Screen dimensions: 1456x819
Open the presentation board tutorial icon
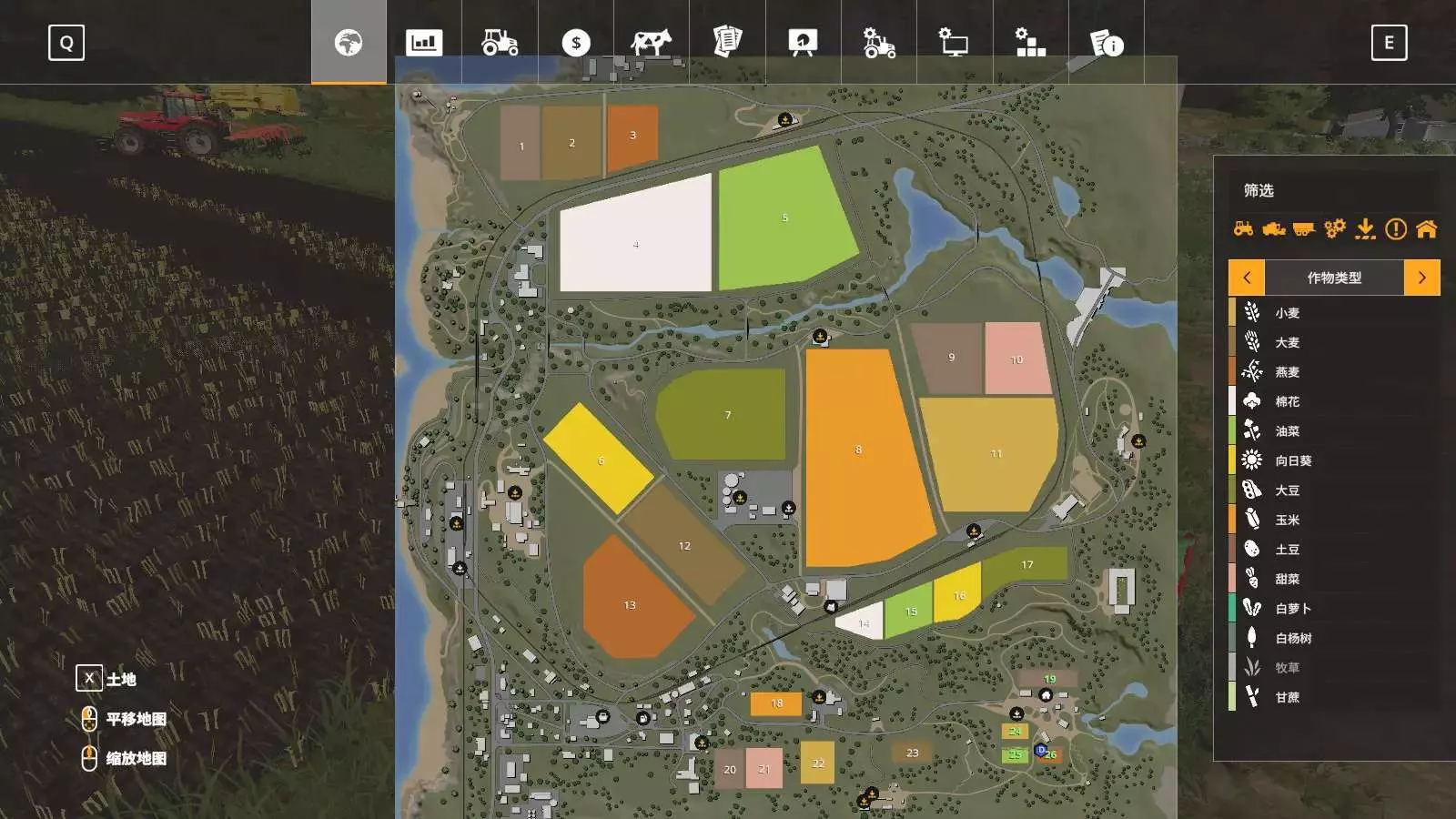click(x=803, y=42)
